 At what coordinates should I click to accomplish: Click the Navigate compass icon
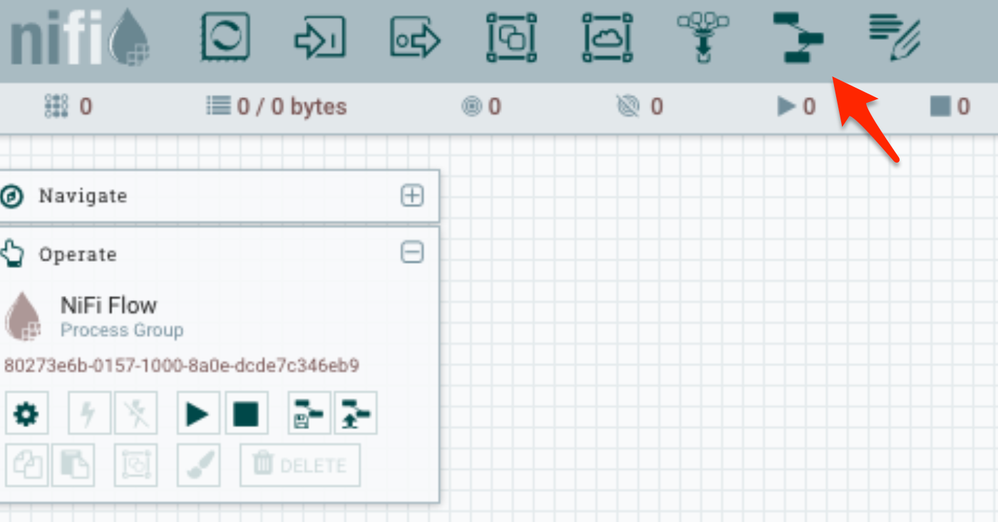pos(11,196)
